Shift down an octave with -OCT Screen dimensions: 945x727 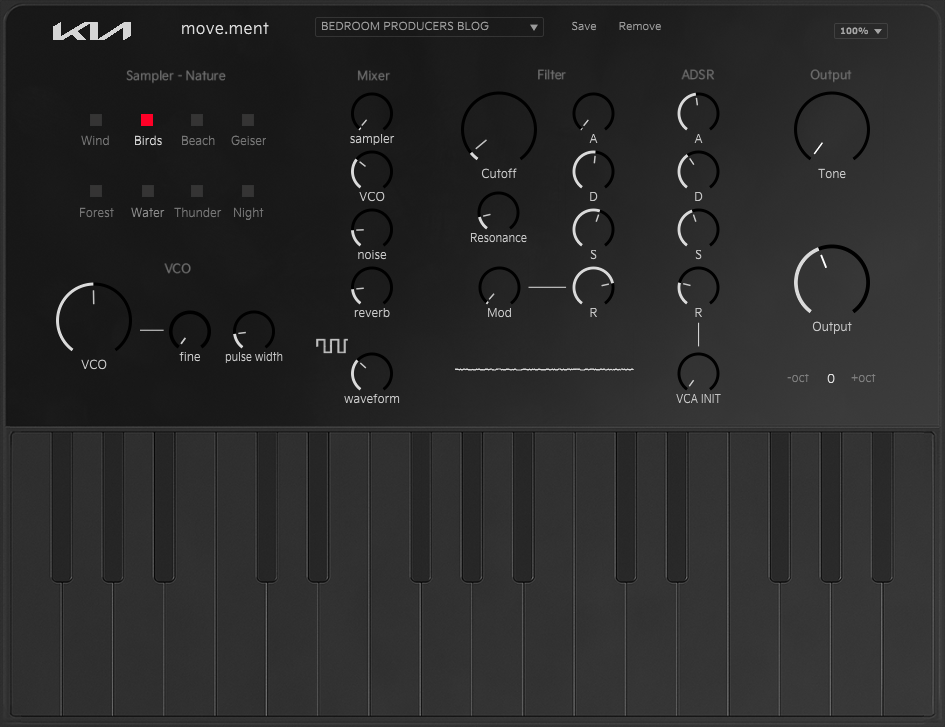[798, 379]
